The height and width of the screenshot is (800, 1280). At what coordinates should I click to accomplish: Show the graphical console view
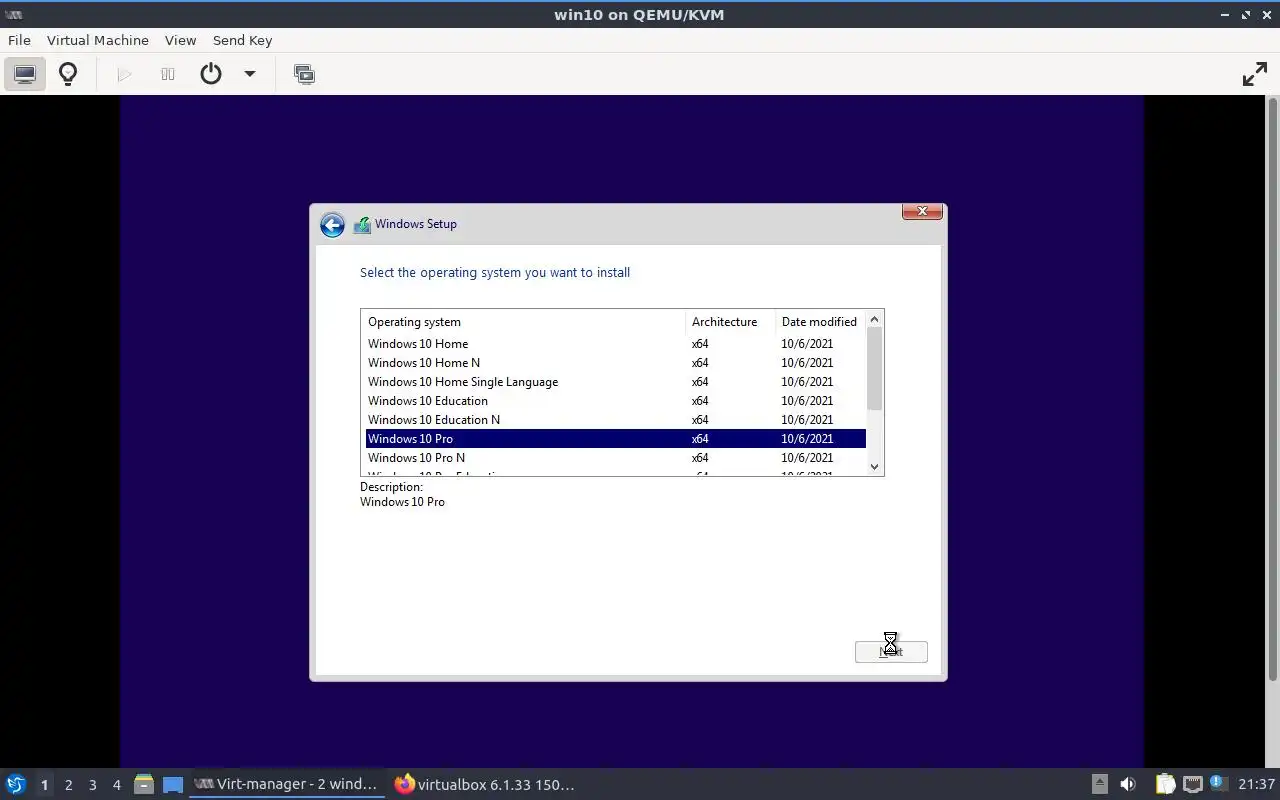pyautogui.click(x=25, y=74)
